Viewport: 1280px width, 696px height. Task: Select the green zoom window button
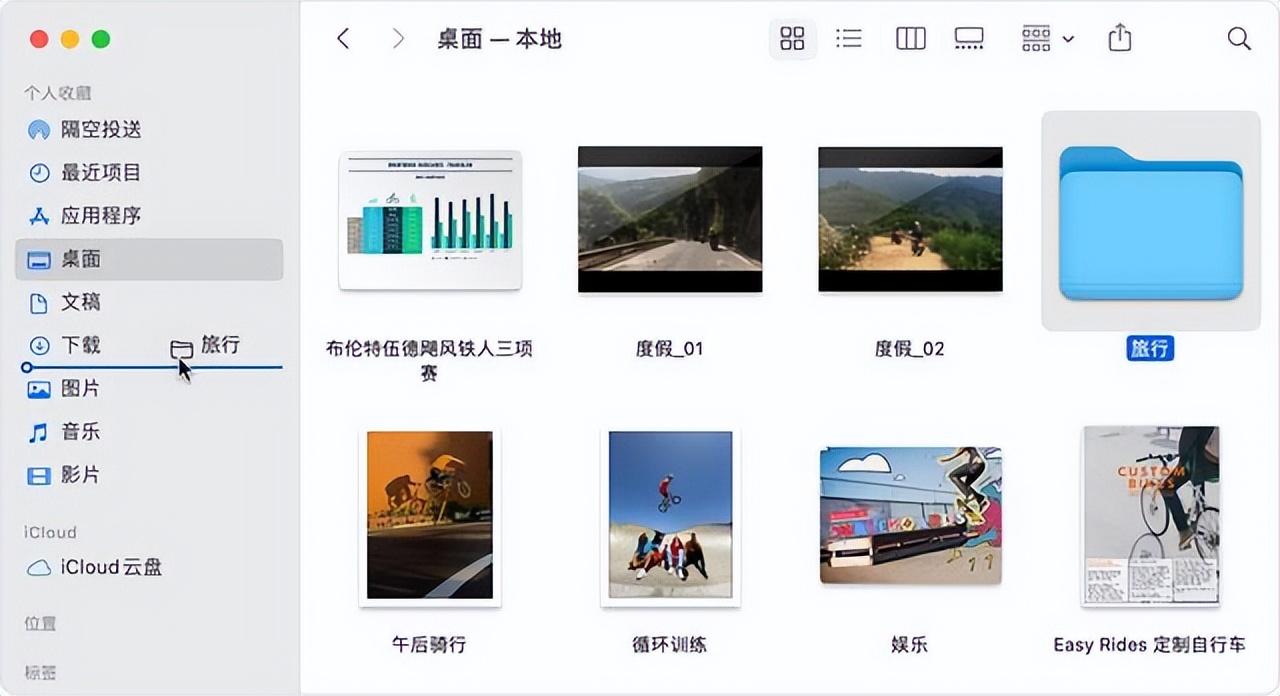[x=99, y=37]
